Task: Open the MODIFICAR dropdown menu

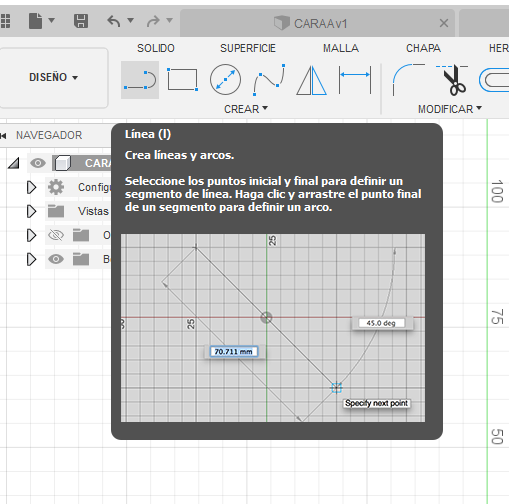Action: (450, 109)
